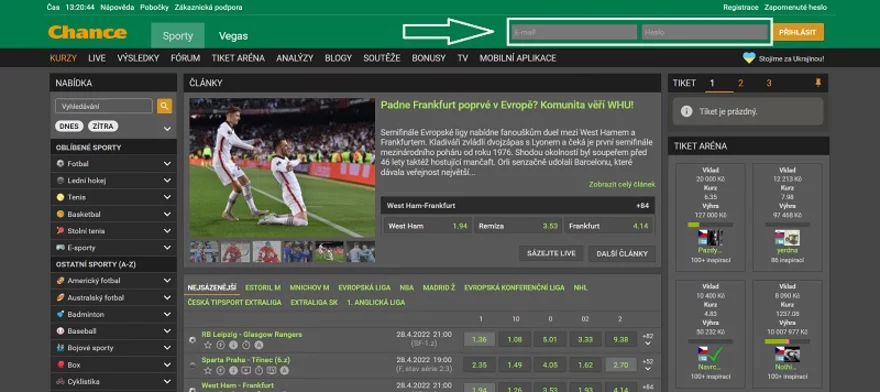
Task: Toggle the DNES filter pill
Action: click(69, 126)
